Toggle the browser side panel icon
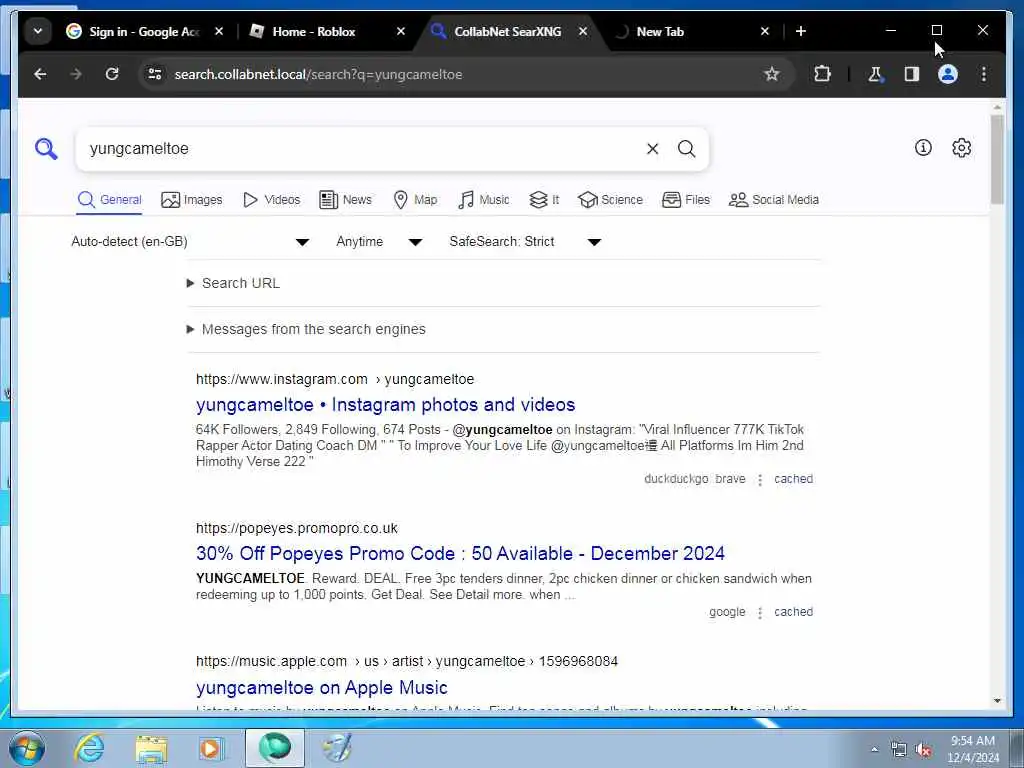This screenshot has height=768, width=1024. tap(912, 74)
